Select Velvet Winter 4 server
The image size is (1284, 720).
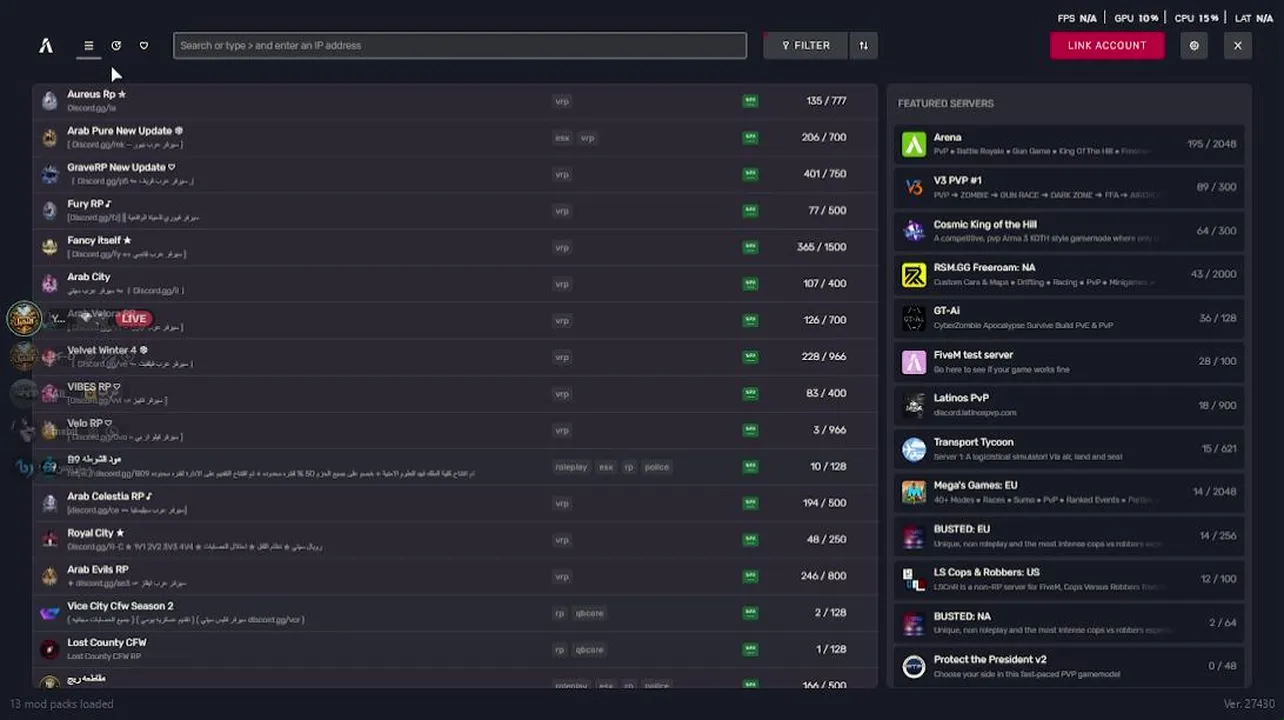[455, 357]
